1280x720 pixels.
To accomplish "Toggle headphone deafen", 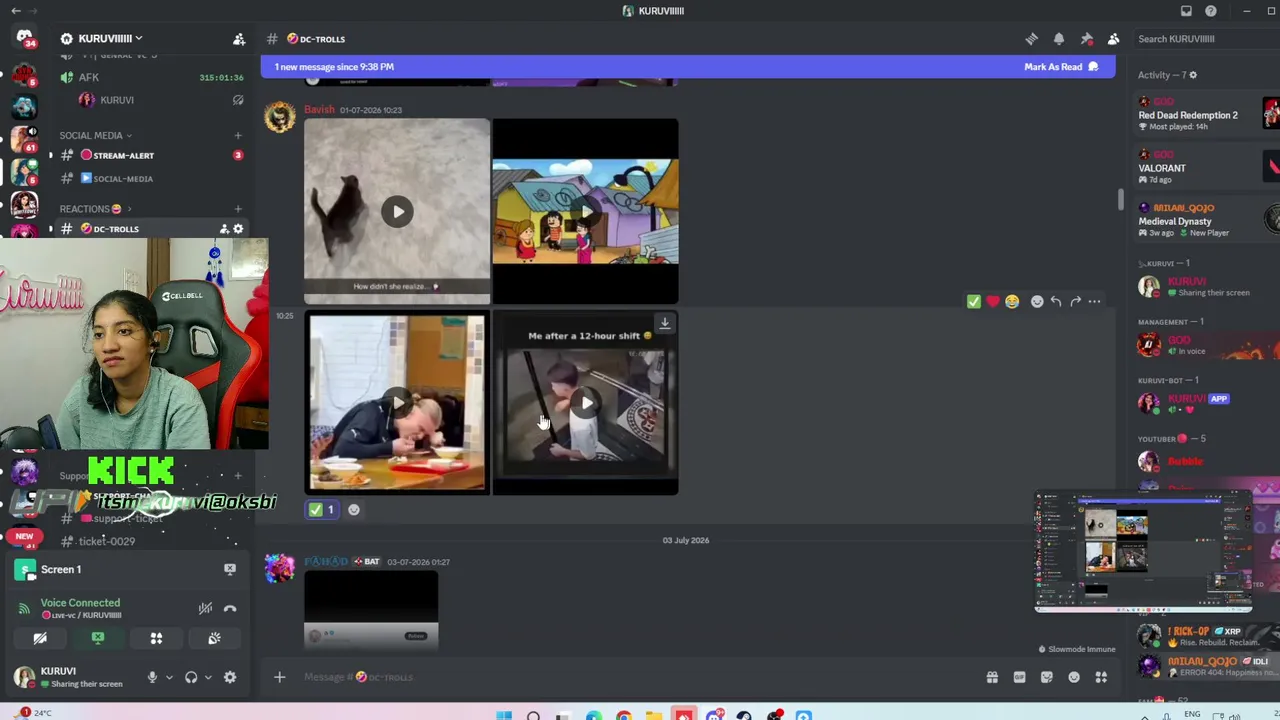I will [x=191, y=677].
